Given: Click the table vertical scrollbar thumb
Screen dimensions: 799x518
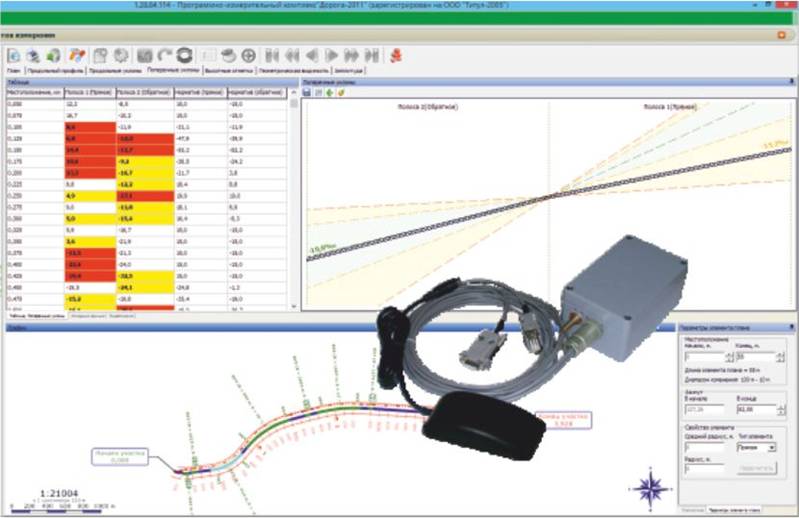Looking at the screenshot, I should [294, 103].
